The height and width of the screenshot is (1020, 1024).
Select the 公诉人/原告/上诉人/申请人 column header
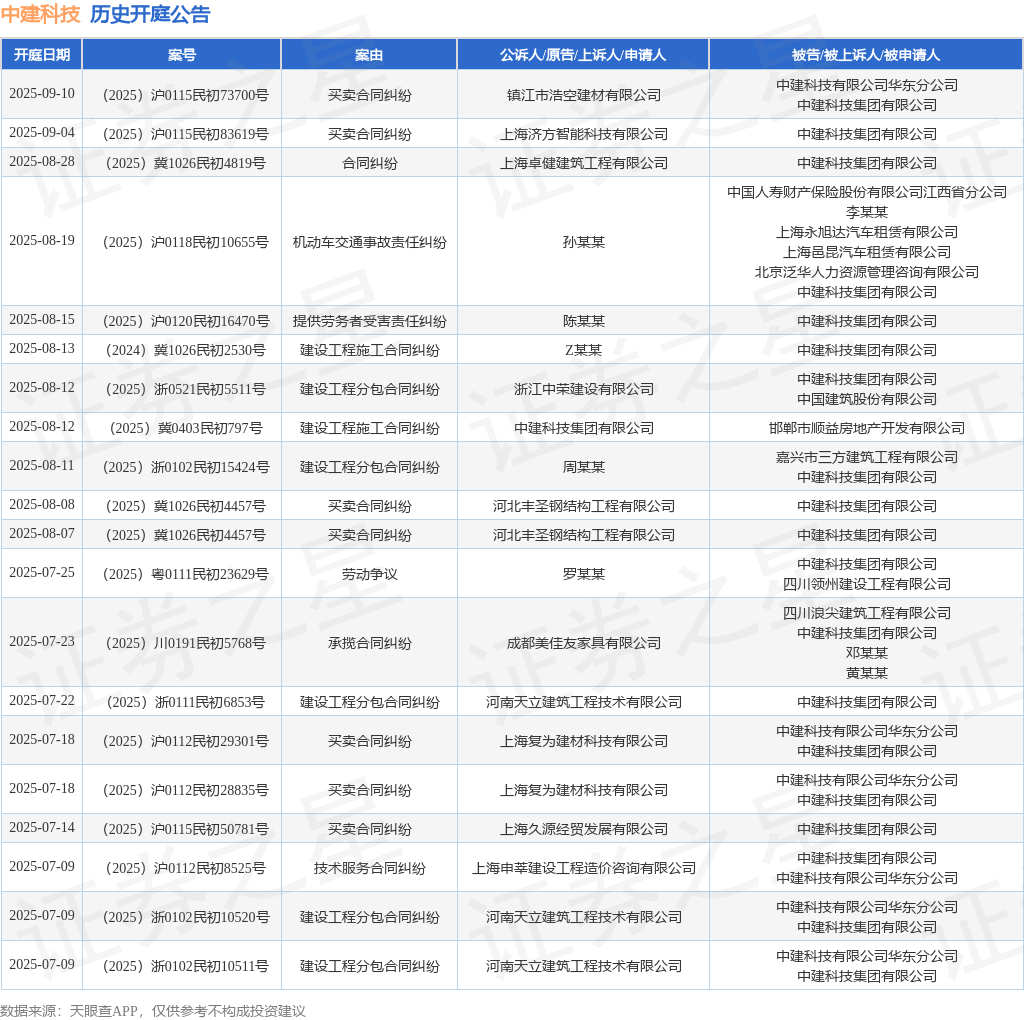(x=583, y=55)
